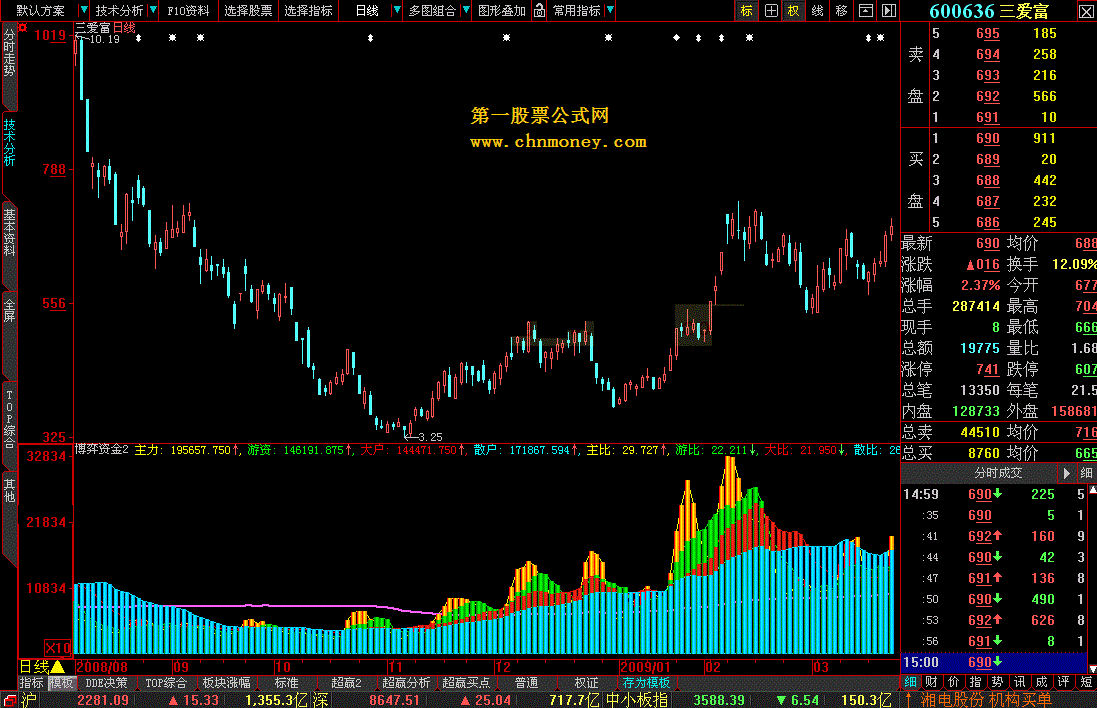
Task: Click the 中小板指 index in status bar
Action: (637, 700)
